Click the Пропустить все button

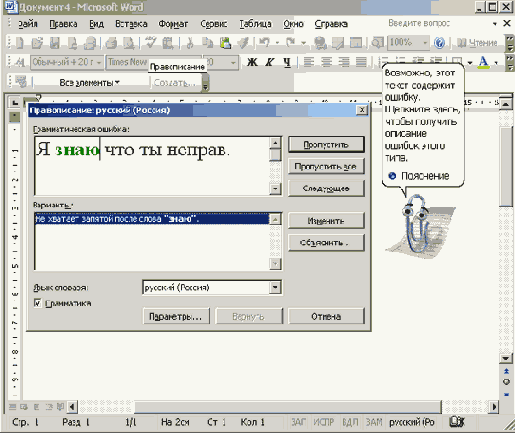click(x=326, y=166)
